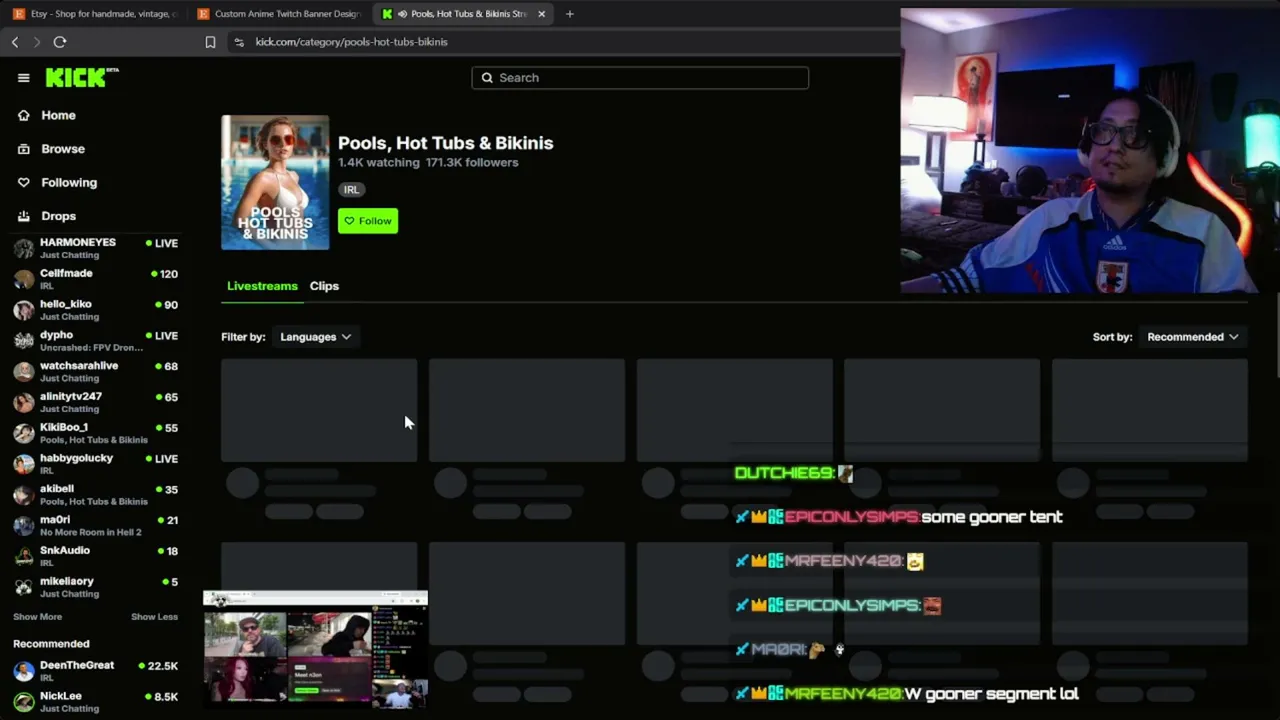The image size is (1280, 720).
Task: Click the Kick logo
Action: pos(82,78)
